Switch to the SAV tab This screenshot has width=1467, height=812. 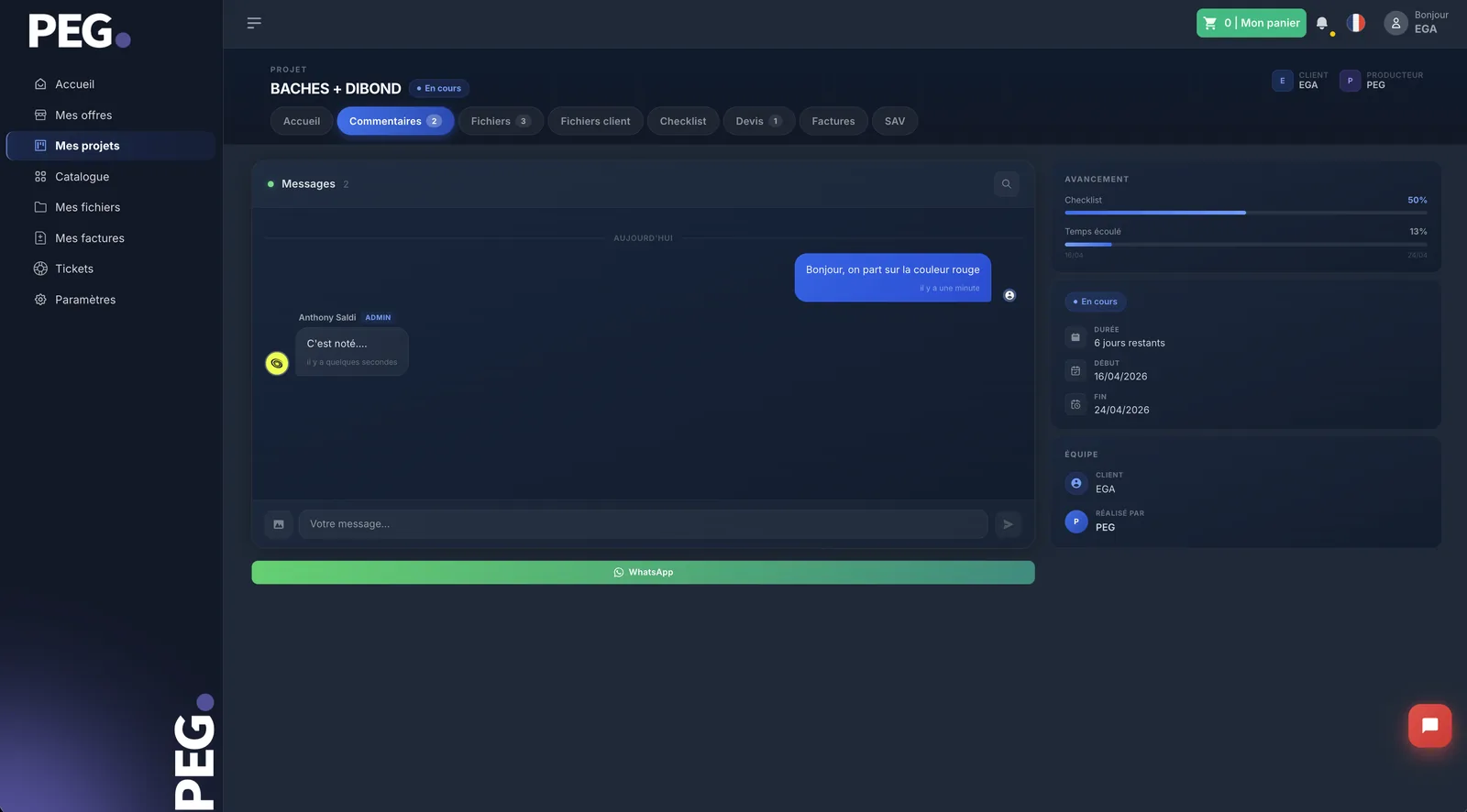point(895,121)
